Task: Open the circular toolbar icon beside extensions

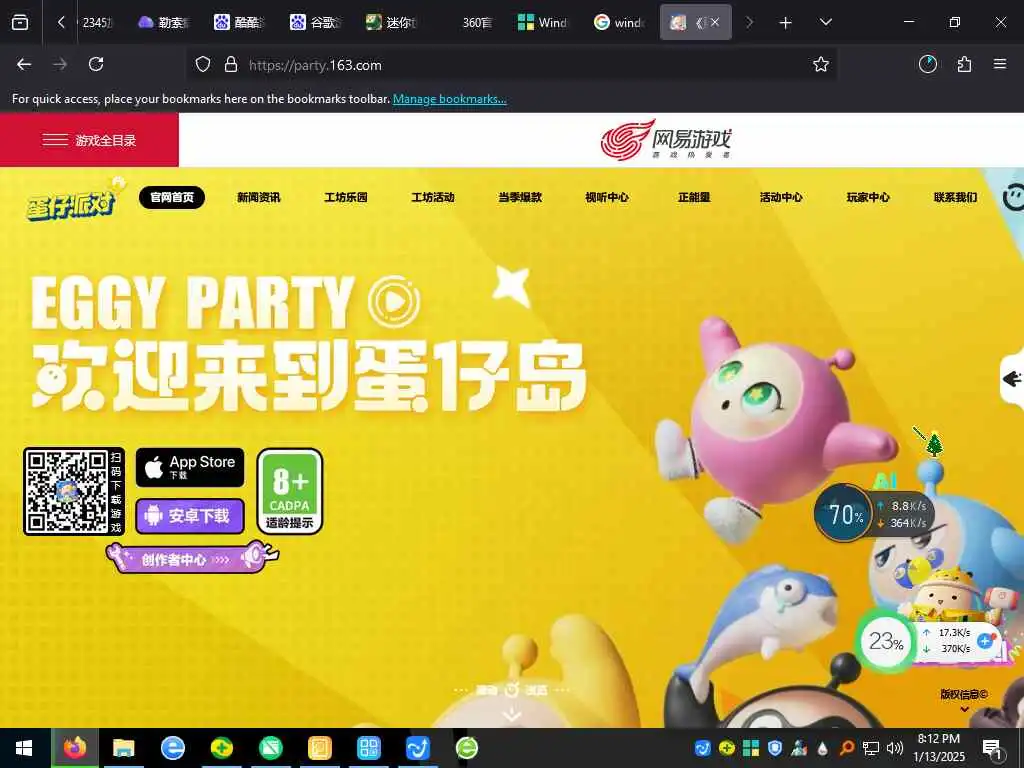Action: [x=927, y=64]
